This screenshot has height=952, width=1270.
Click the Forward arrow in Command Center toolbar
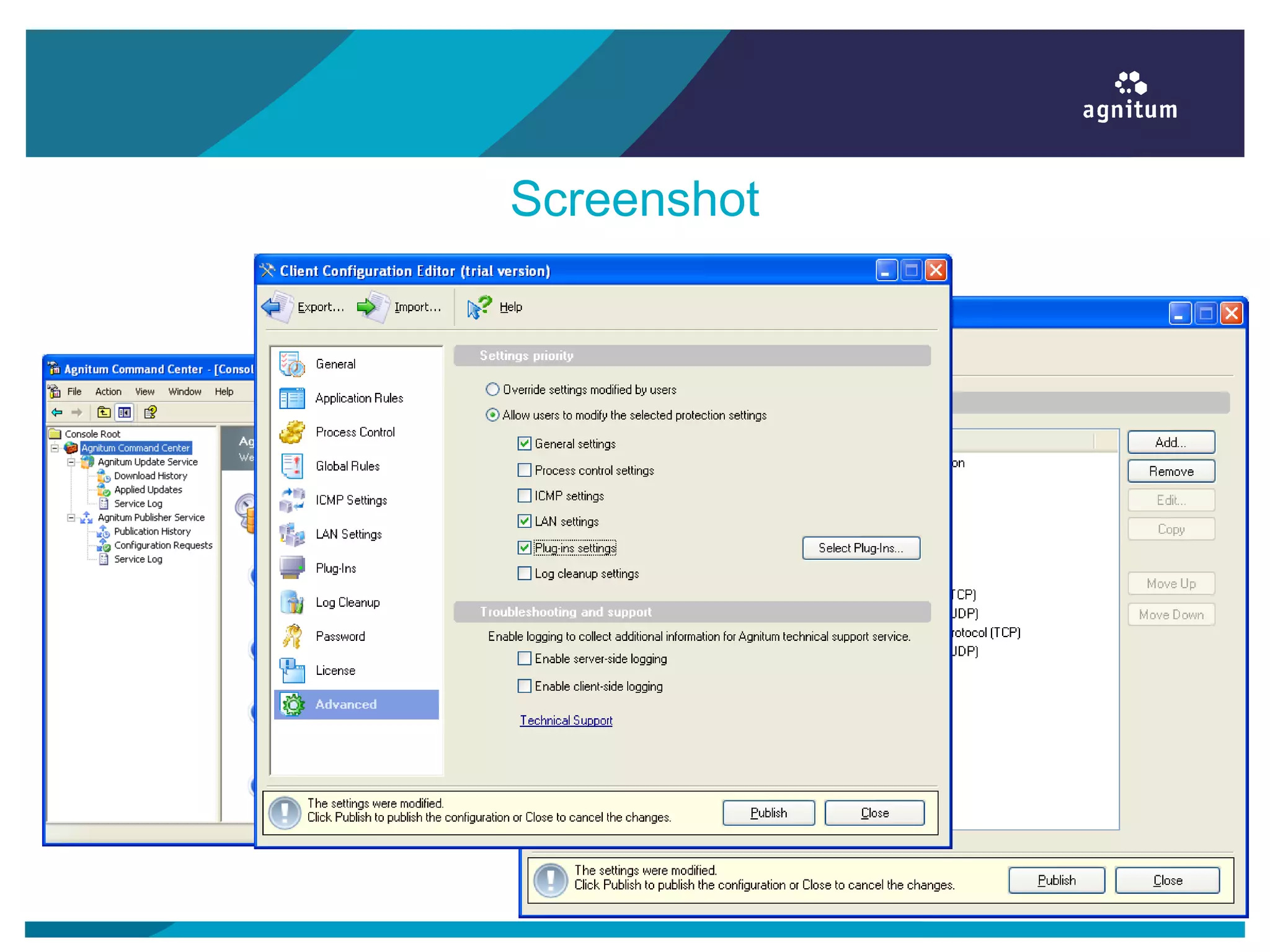click(x=76, y=412)
